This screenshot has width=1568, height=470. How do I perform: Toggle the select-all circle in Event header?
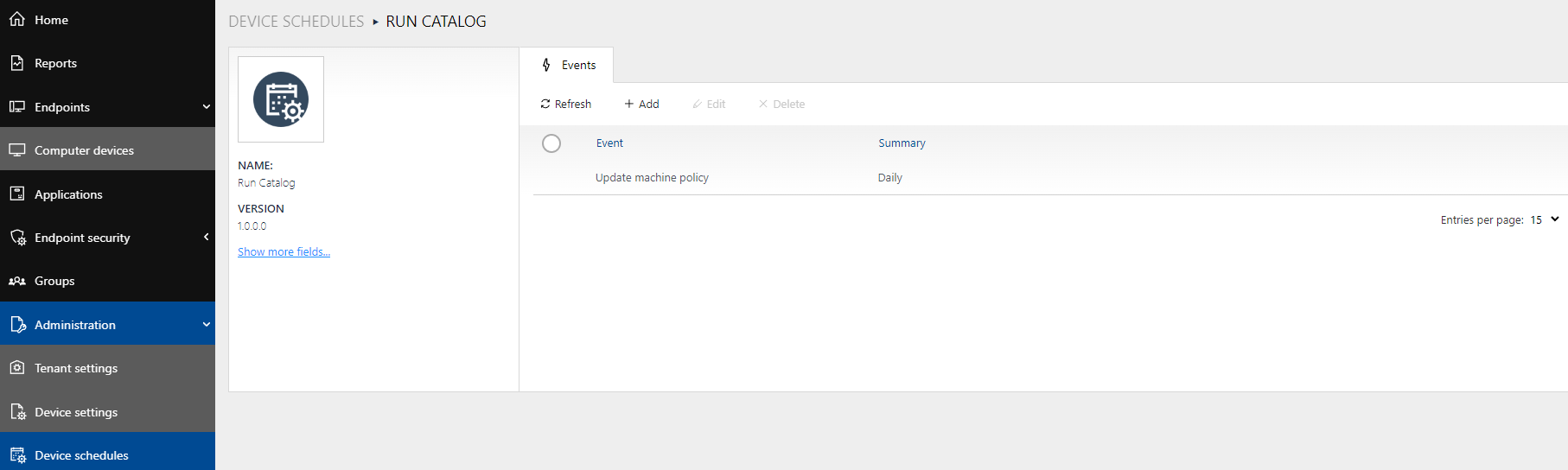[551, 143]
